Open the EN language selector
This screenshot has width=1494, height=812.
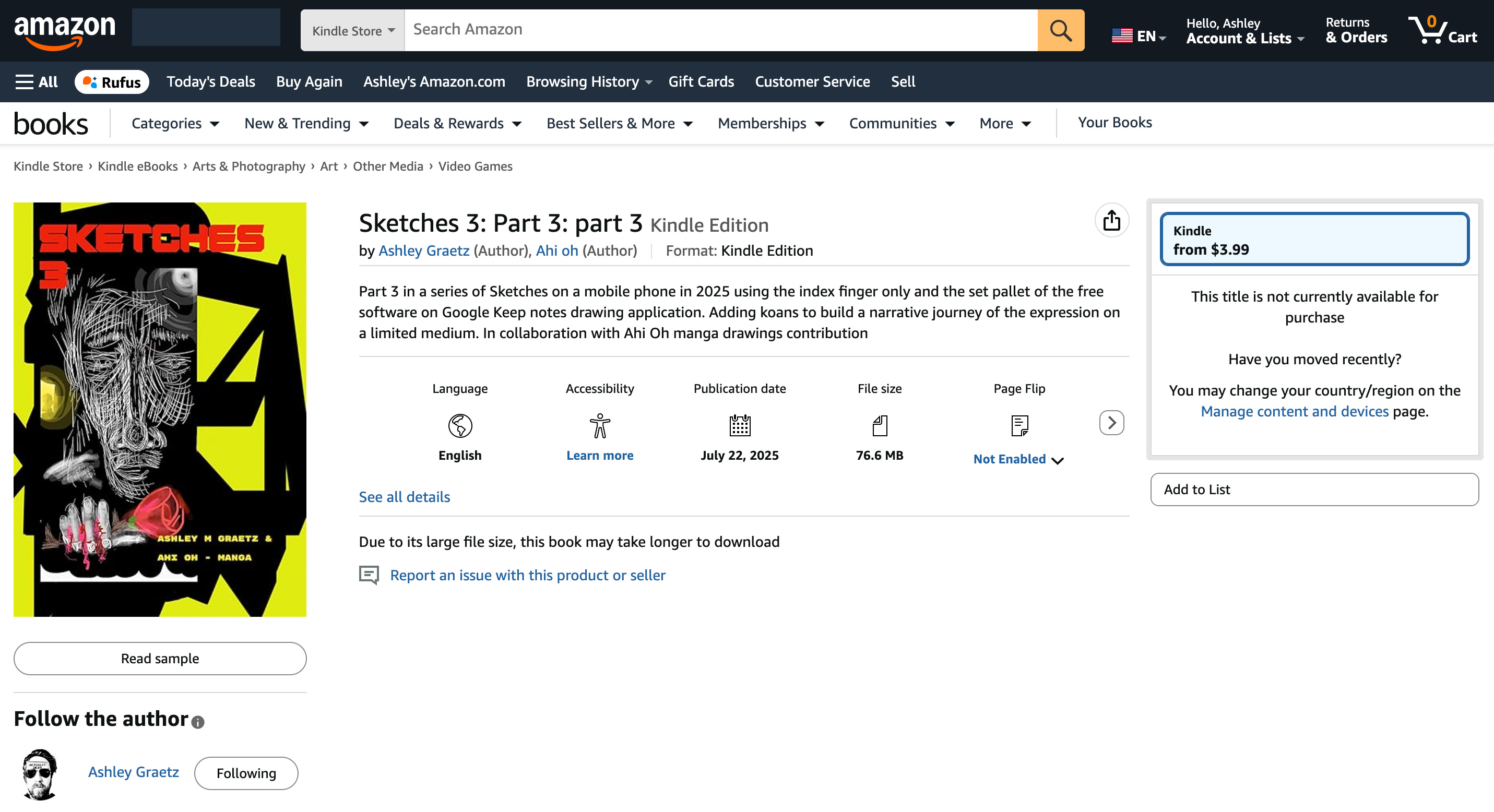1138,36
